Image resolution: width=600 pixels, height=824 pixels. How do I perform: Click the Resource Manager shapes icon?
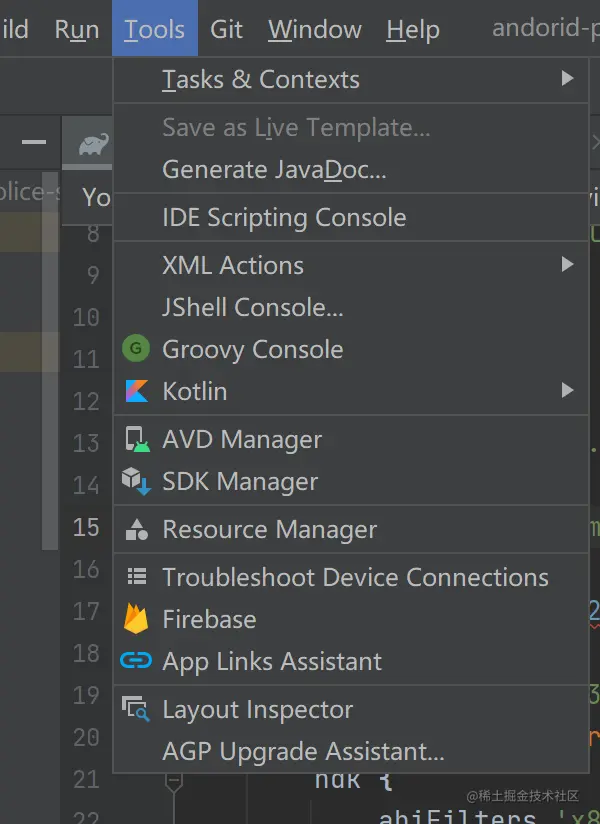click(136, 529)
